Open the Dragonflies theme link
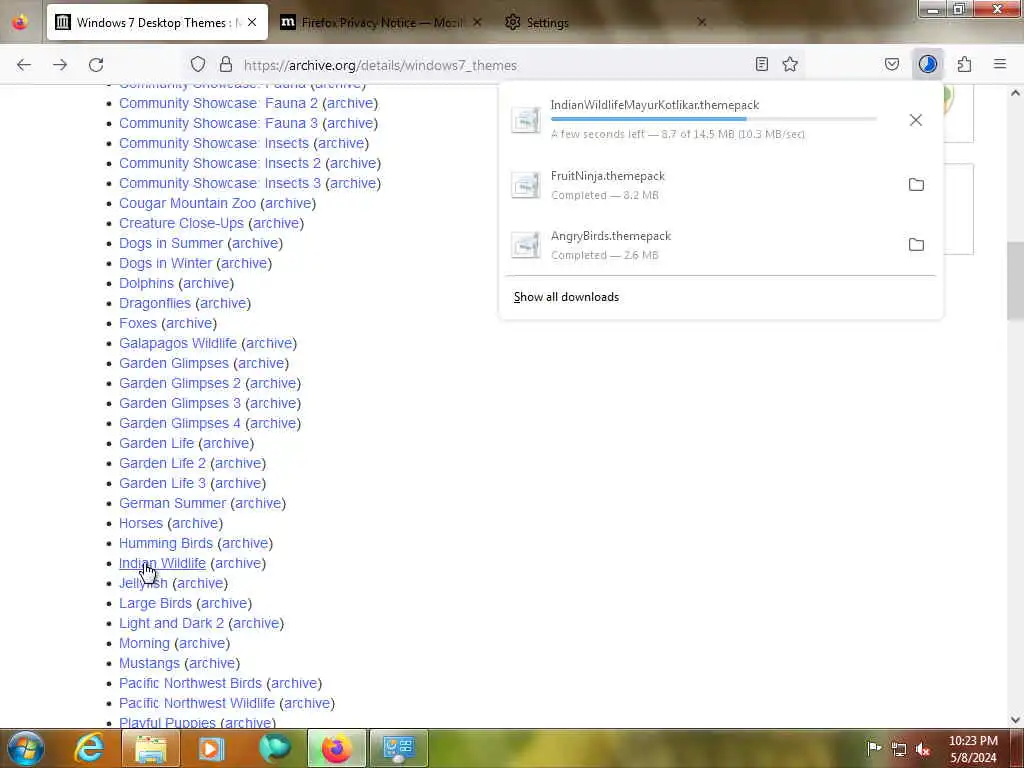This screenshot has height=768, width=1024. tap(155, 303)
